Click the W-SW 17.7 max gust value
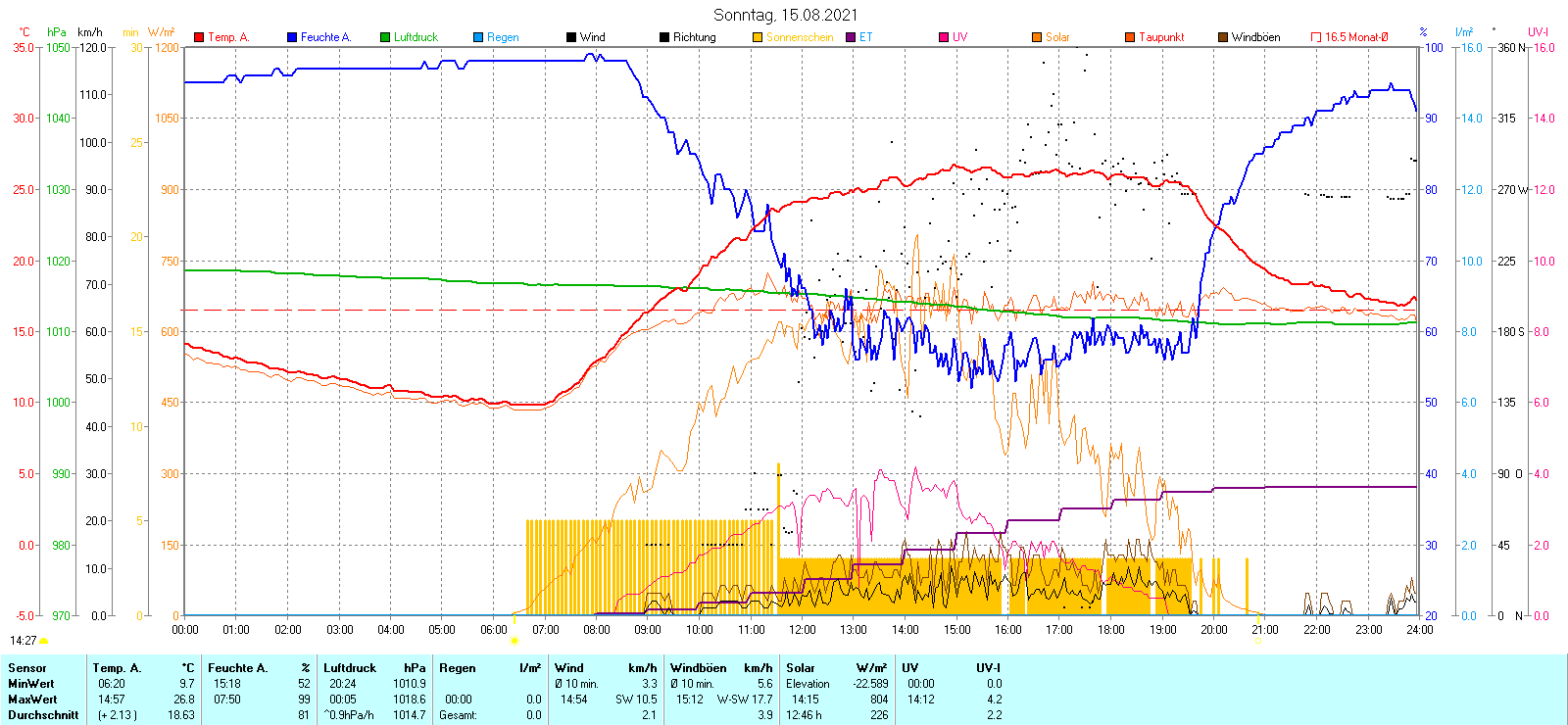This screenshot has height=725, width=1568. click(x=745, y=700)
